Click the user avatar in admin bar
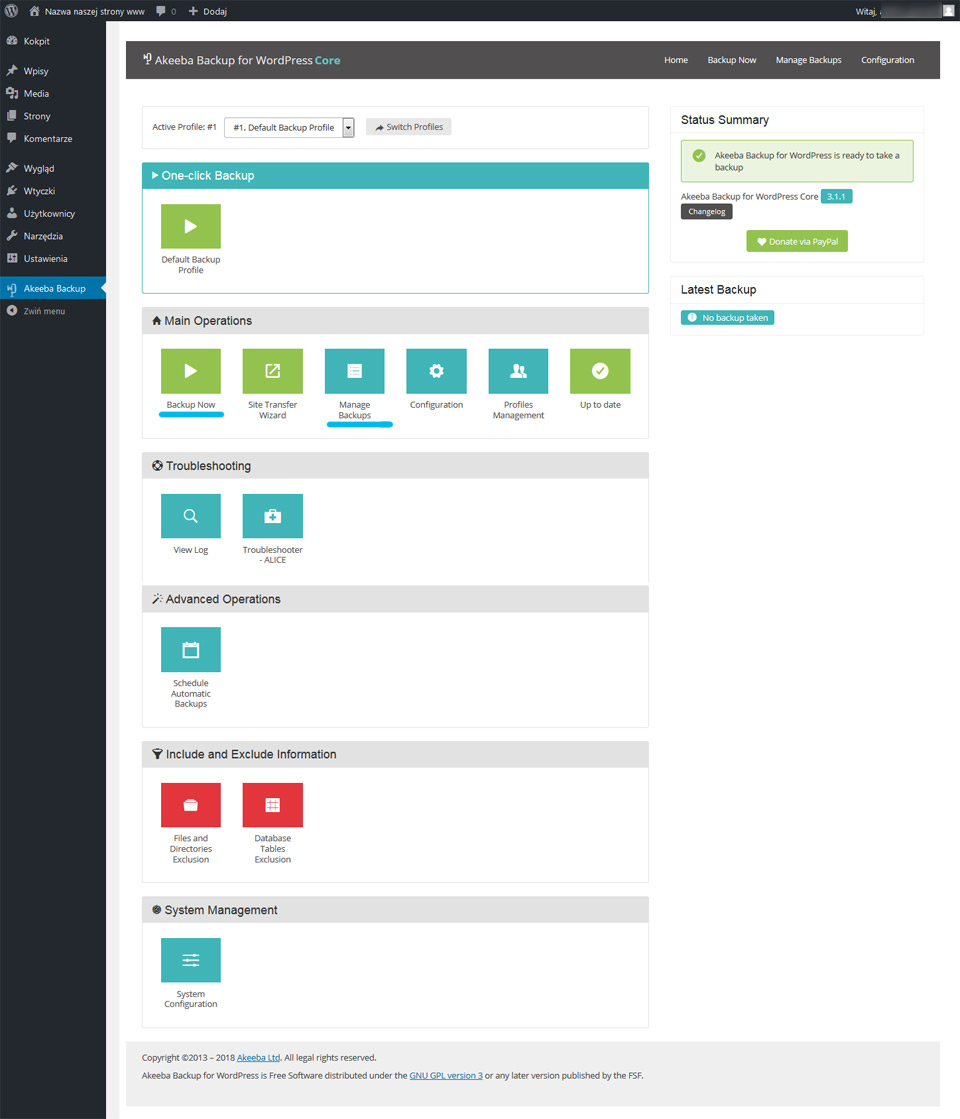This screenshot has width=960, height=1119. pyautogui.click(x=949, y=11)
